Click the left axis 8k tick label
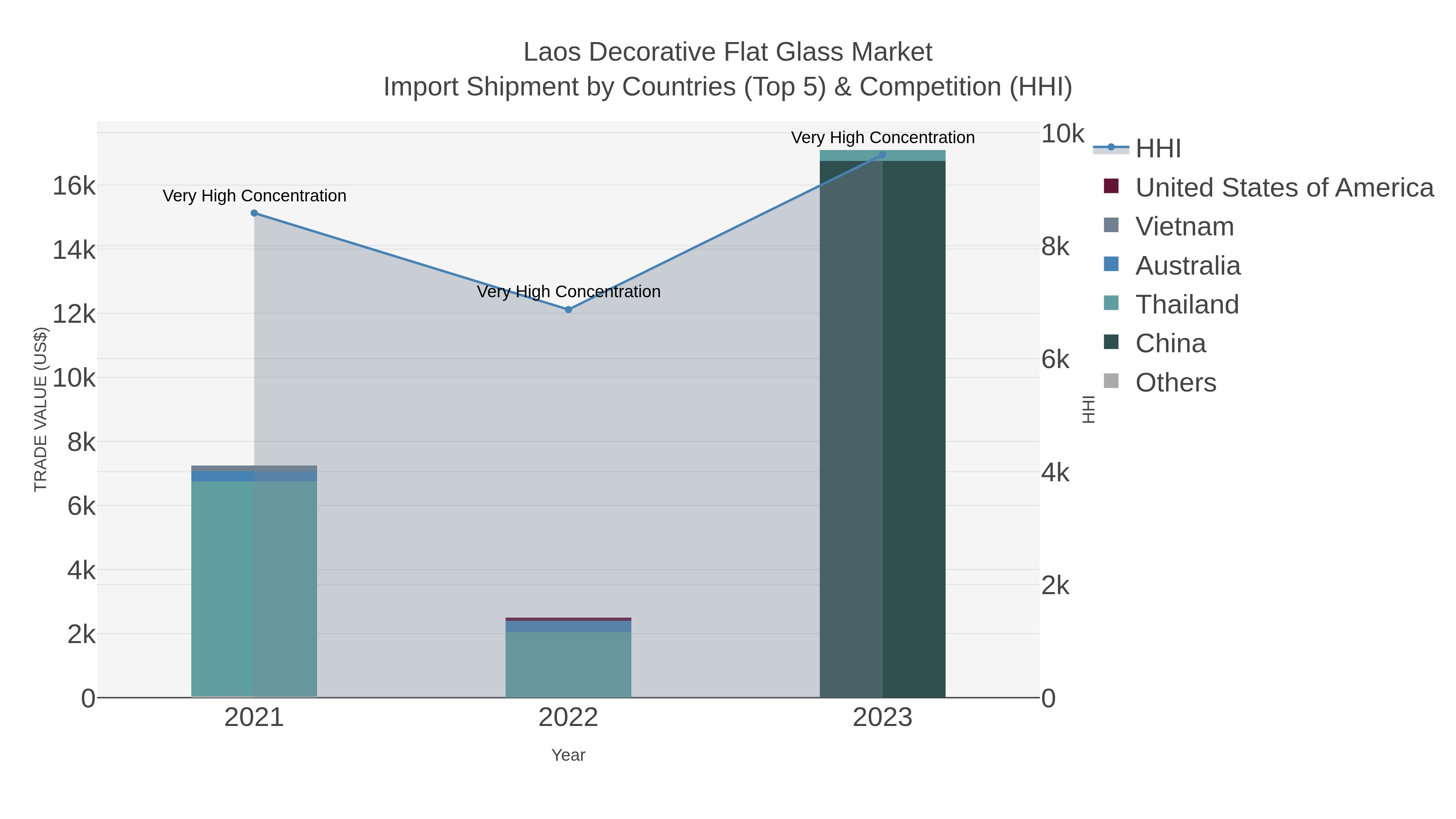The image size is (1456, 819). click(x=81, y=442)
